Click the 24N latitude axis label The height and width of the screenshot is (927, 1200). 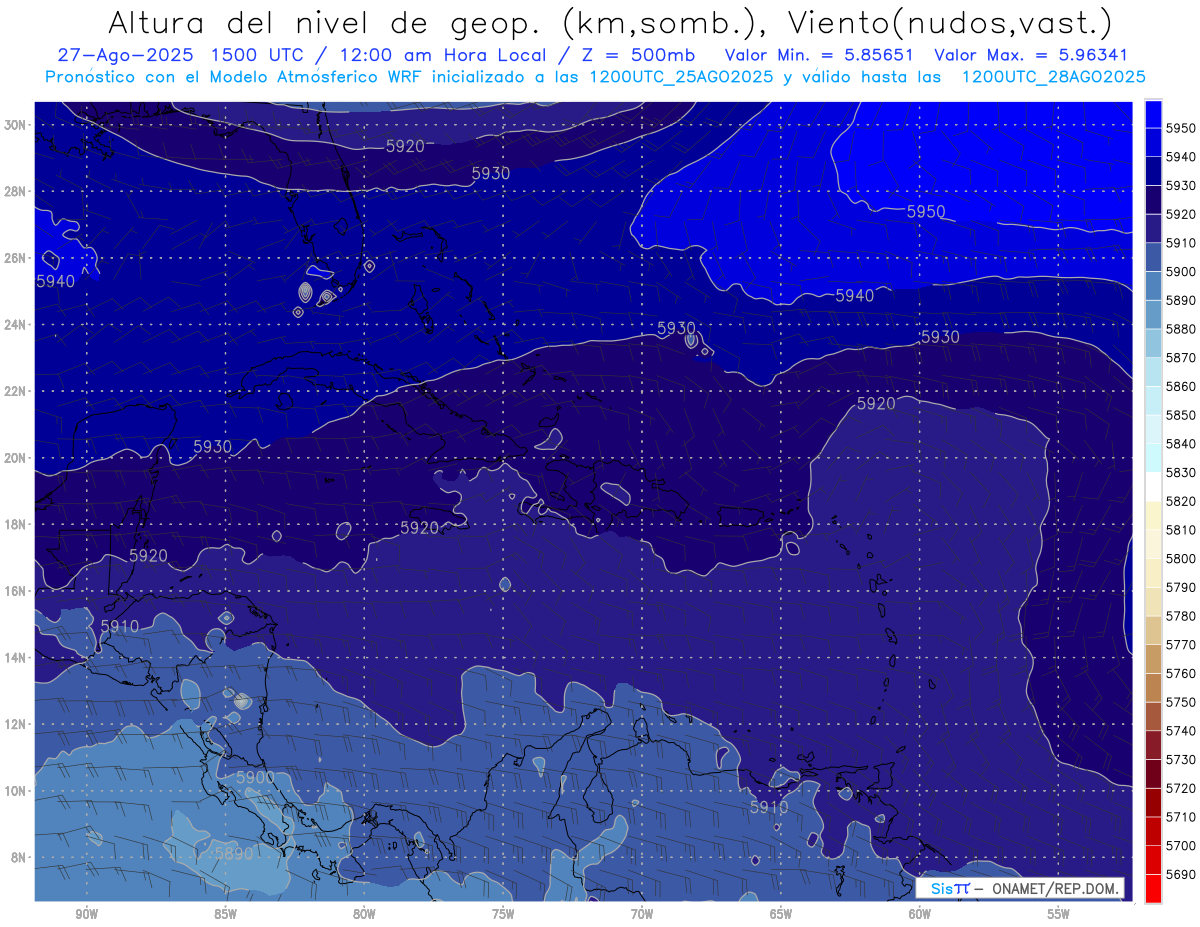point(15,325)
